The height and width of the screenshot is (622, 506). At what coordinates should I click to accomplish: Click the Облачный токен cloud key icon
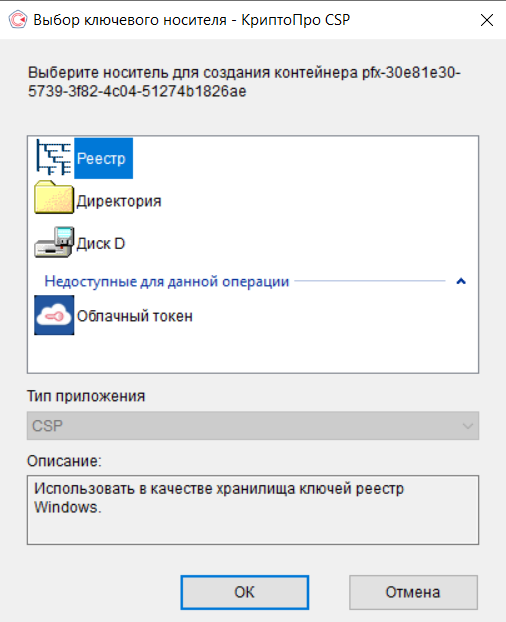(x=54, y=315)
